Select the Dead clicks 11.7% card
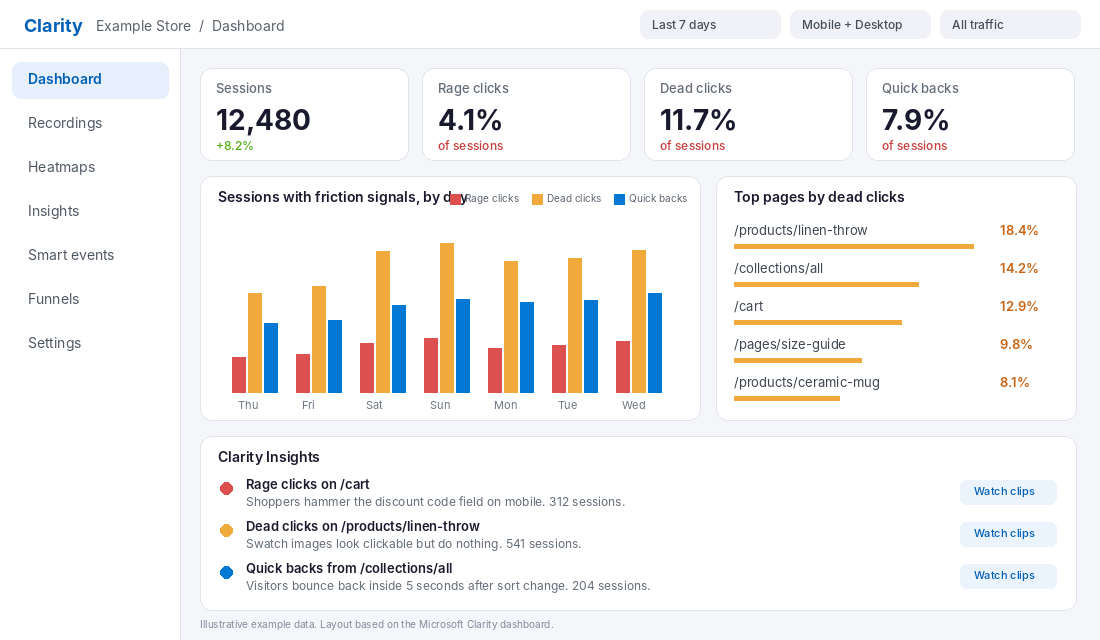 click(749, 114)
